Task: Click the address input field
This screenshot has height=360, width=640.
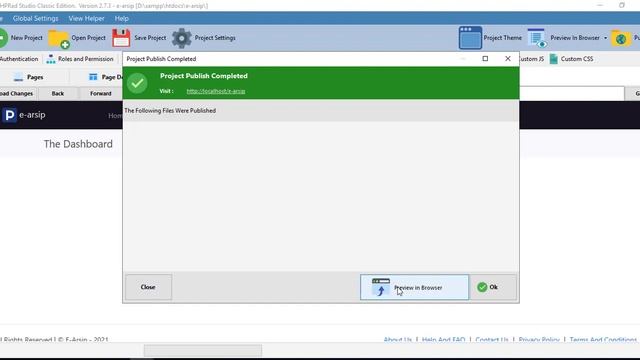Action: [571, 93]
